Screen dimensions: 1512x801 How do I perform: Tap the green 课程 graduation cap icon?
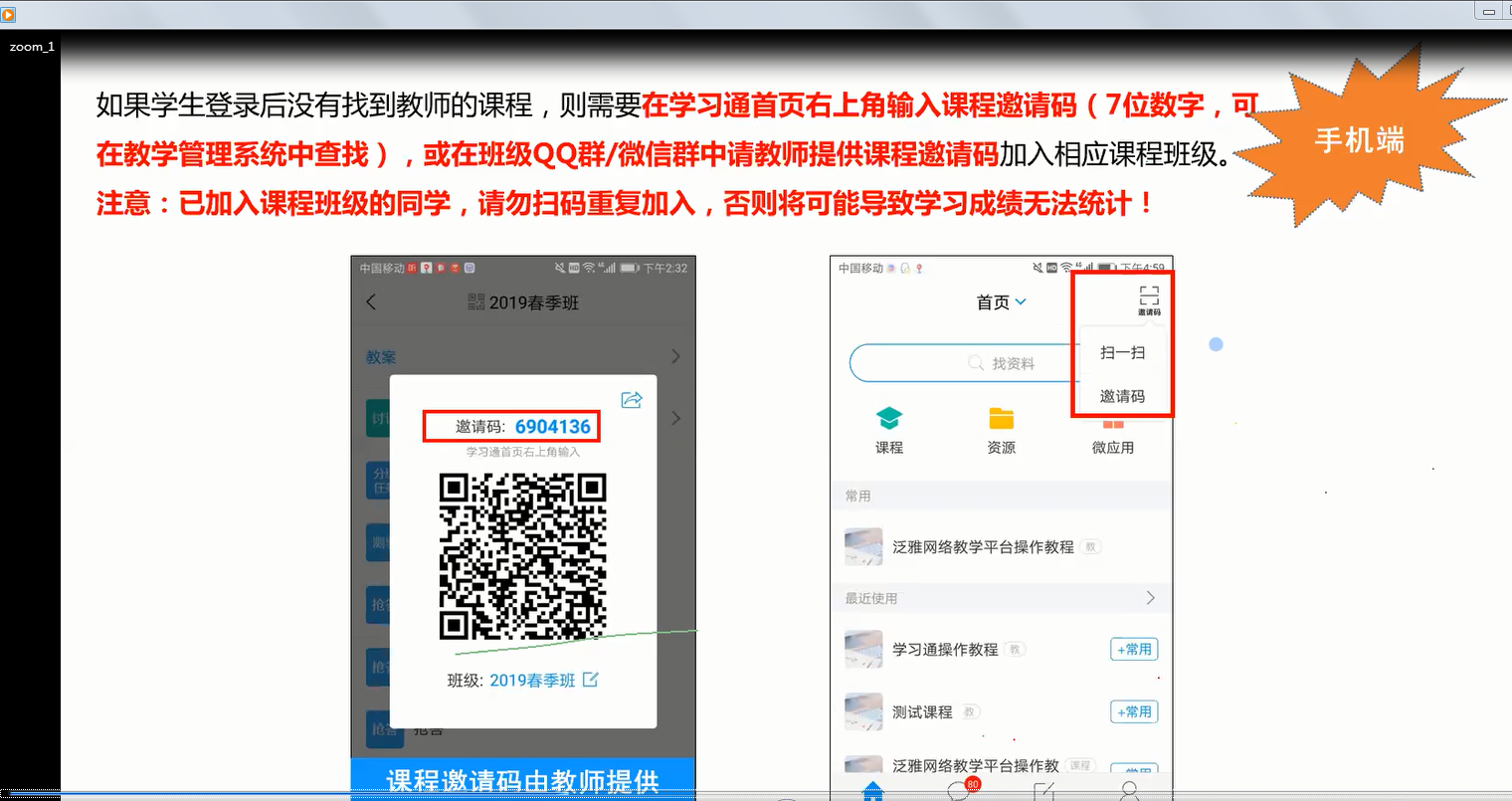pyautogui.click(x=888, y=419)
